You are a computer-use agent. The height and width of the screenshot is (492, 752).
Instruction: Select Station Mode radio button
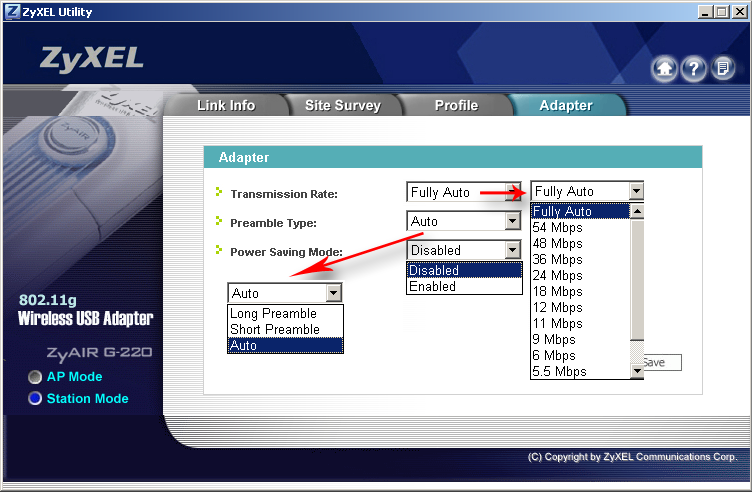click(35, 398)
